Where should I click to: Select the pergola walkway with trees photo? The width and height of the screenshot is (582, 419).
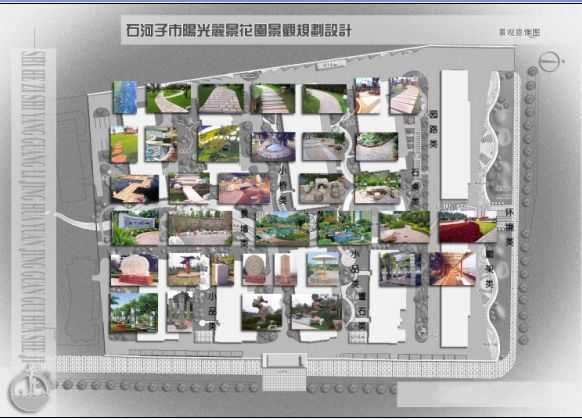400,269
